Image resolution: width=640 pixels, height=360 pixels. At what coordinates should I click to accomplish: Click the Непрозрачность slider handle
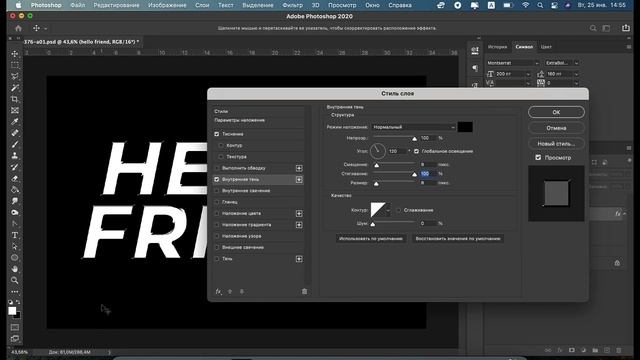414,139
